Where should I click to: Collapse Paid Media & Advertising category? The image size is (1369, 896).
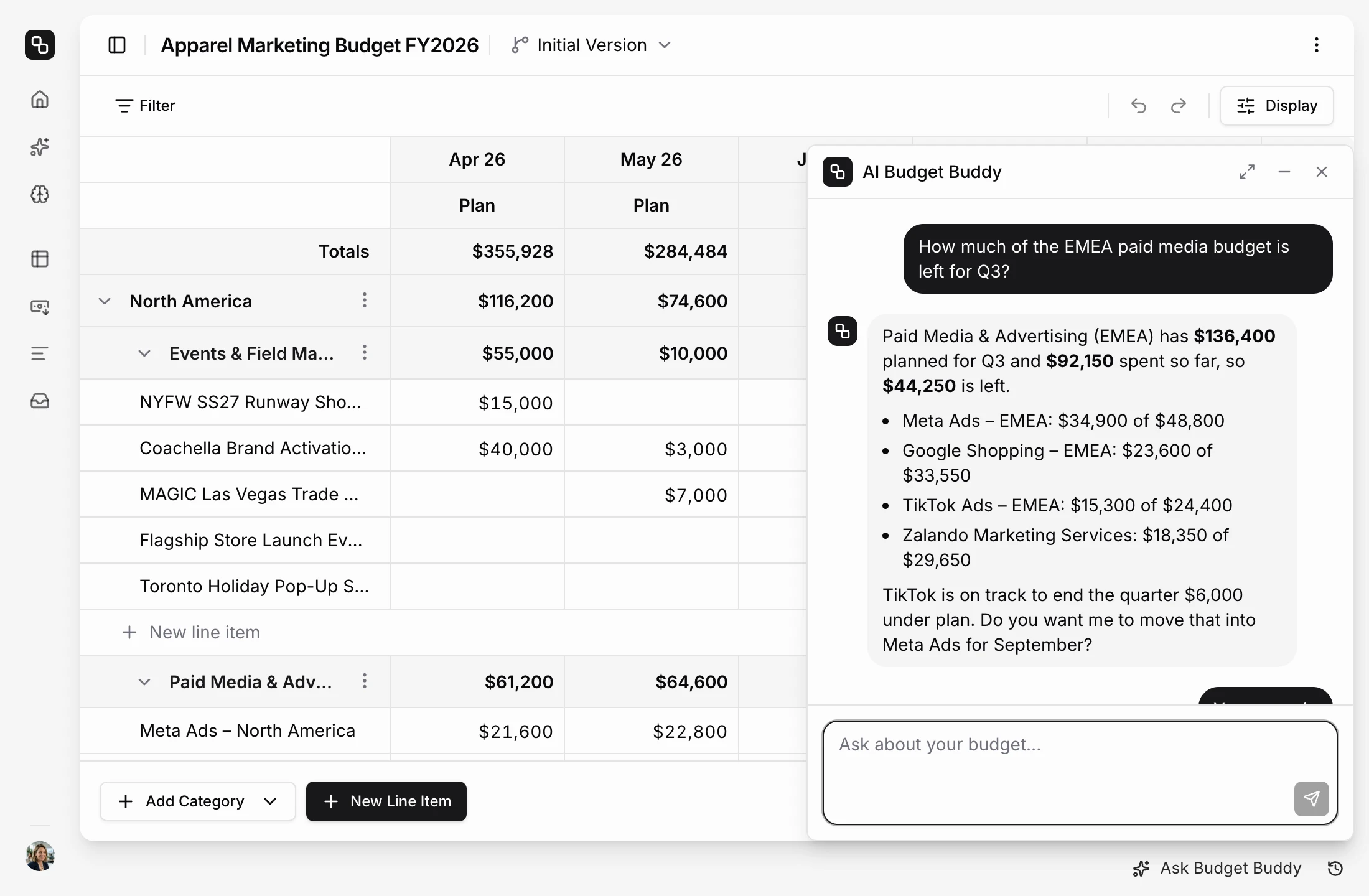[x=144, y=682]
